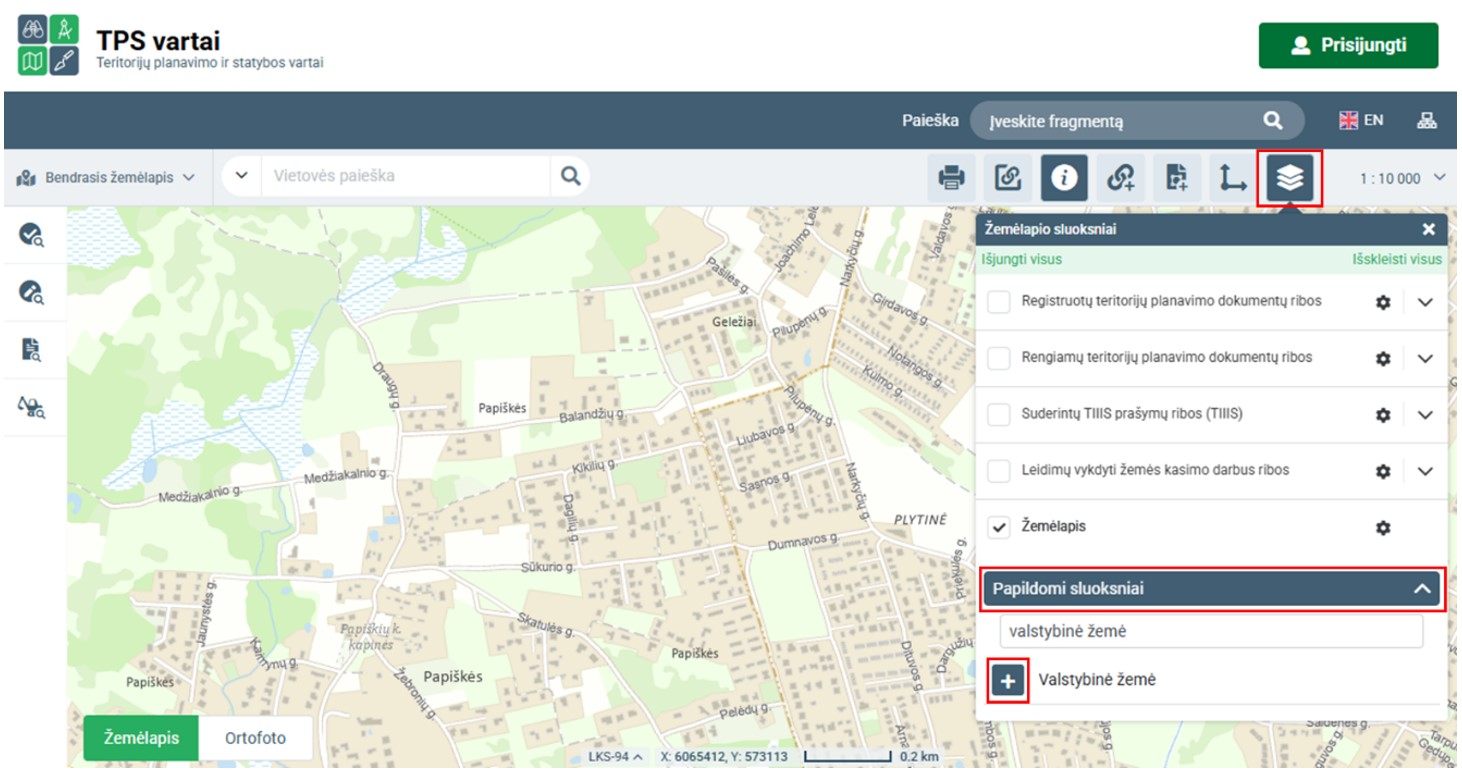
Task: Click the magnifier in Paieška field
Action: coord(1272,121)
